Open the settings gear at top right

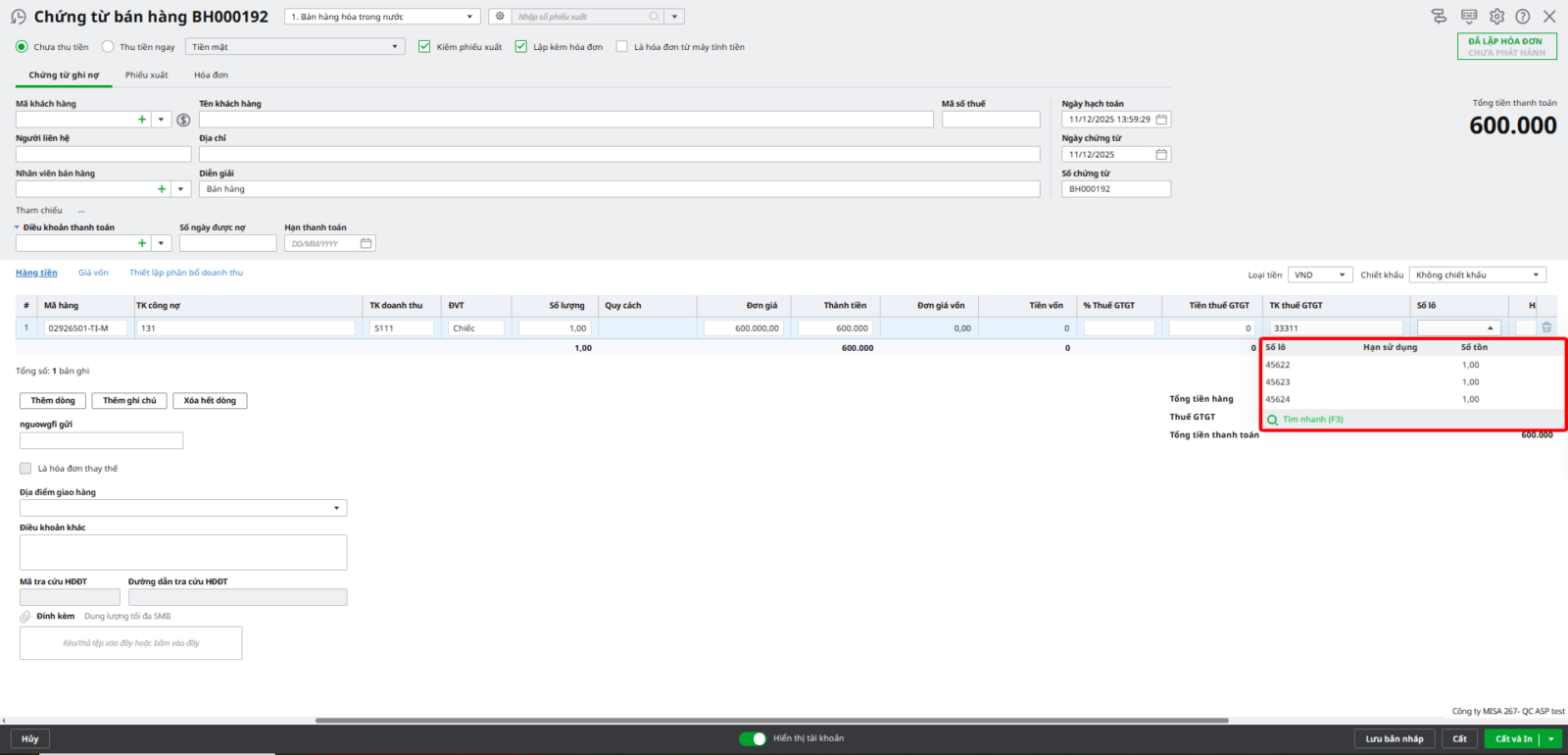pyautogui.click(x=1496, y=17)
